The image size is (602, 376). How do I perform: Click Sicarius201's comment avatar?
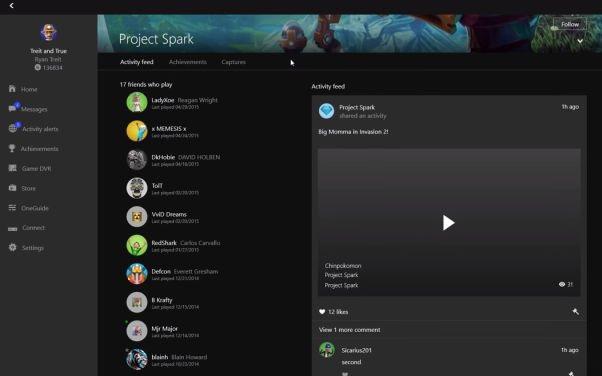[327, 350]
